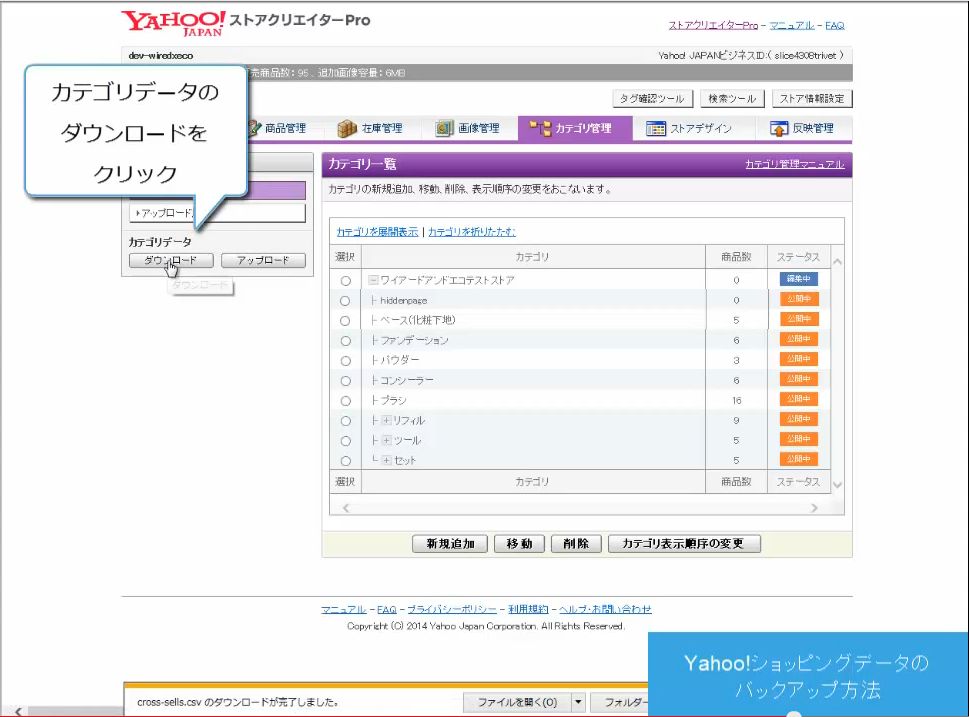Open the FAQ link in the header
Viewport: 969px width, 717px height.
tap(834, 25)
